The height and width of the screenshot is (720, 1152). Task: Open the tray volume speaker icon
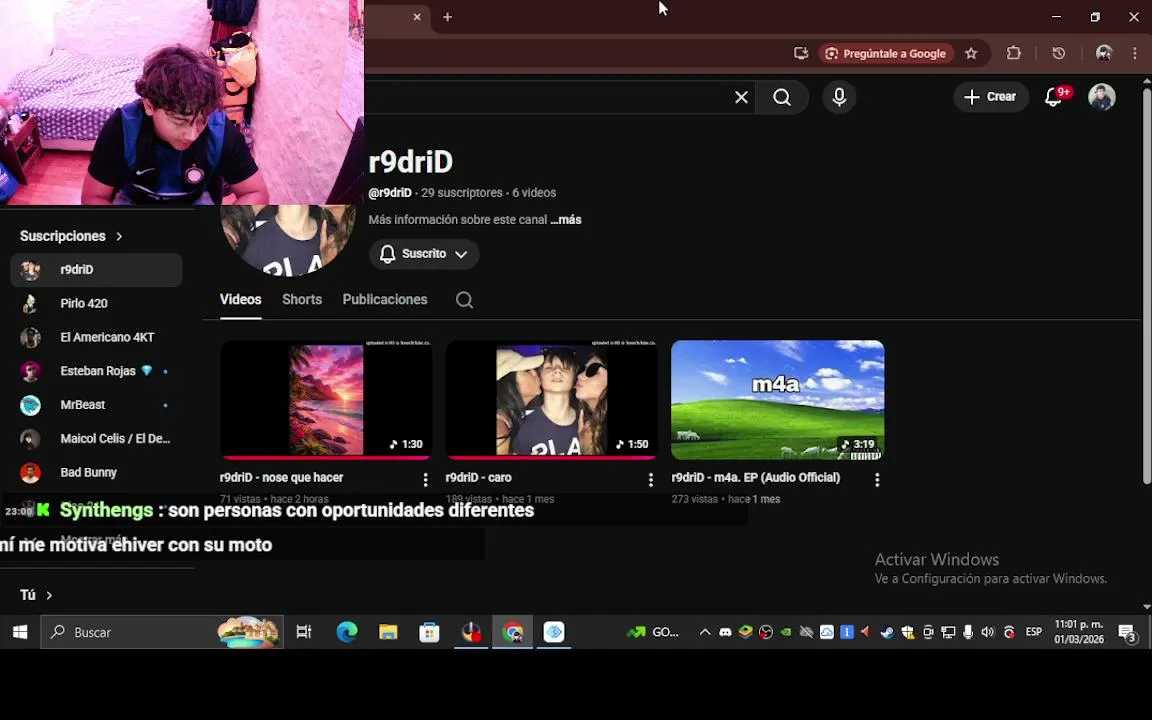[988, 632]
